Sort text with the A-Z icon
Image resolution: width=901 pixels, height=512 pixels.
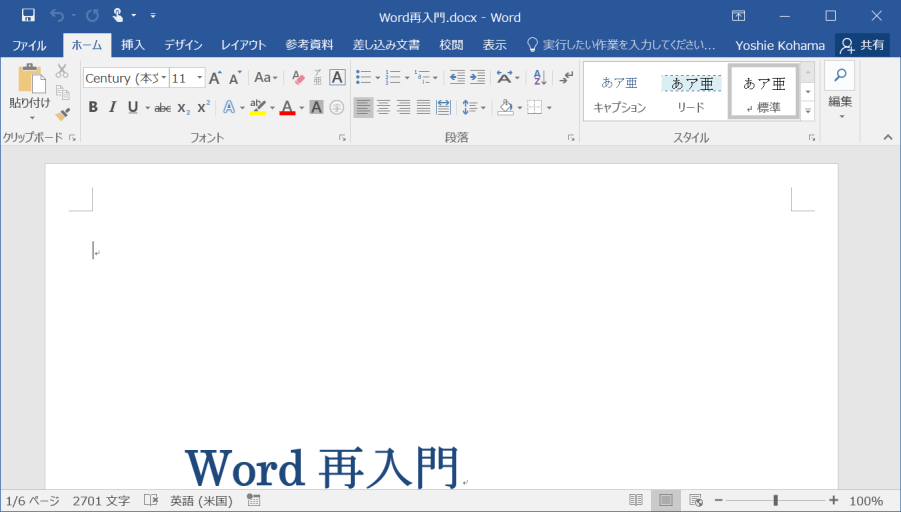(x=540, y=78)
